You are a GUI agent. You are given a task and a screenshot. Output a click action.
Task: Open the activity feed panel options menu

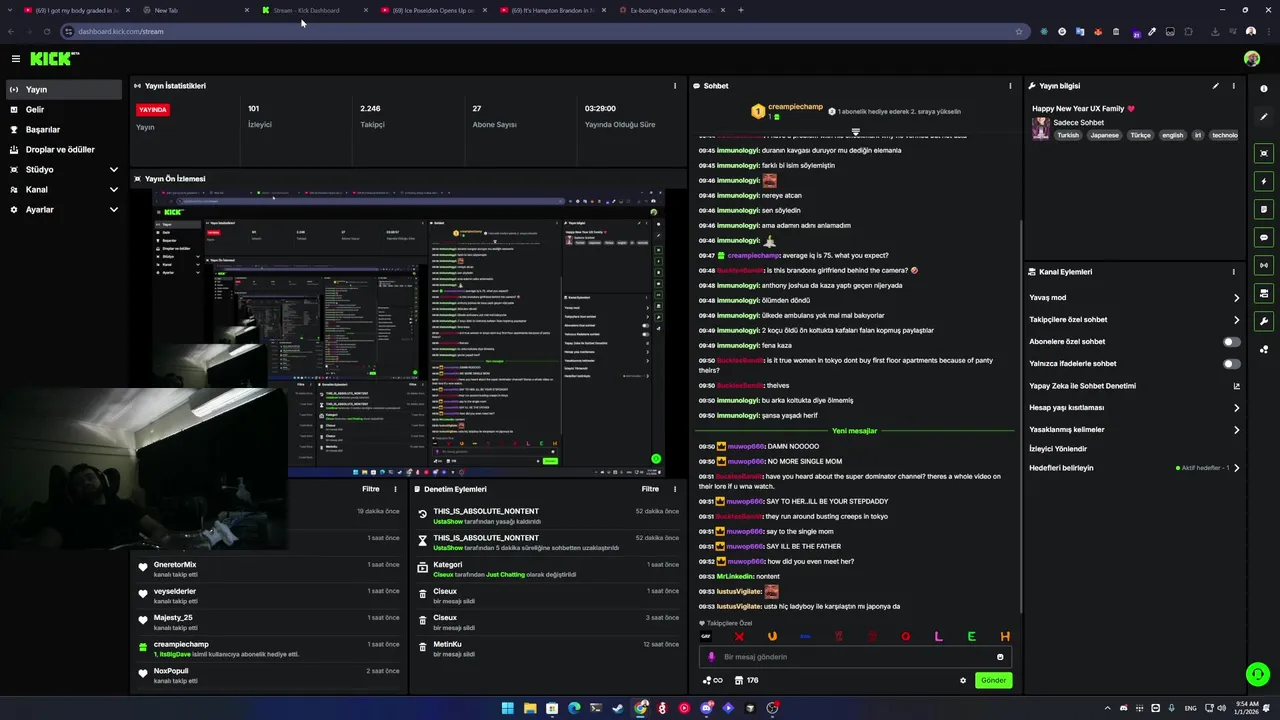pos(395,489)
